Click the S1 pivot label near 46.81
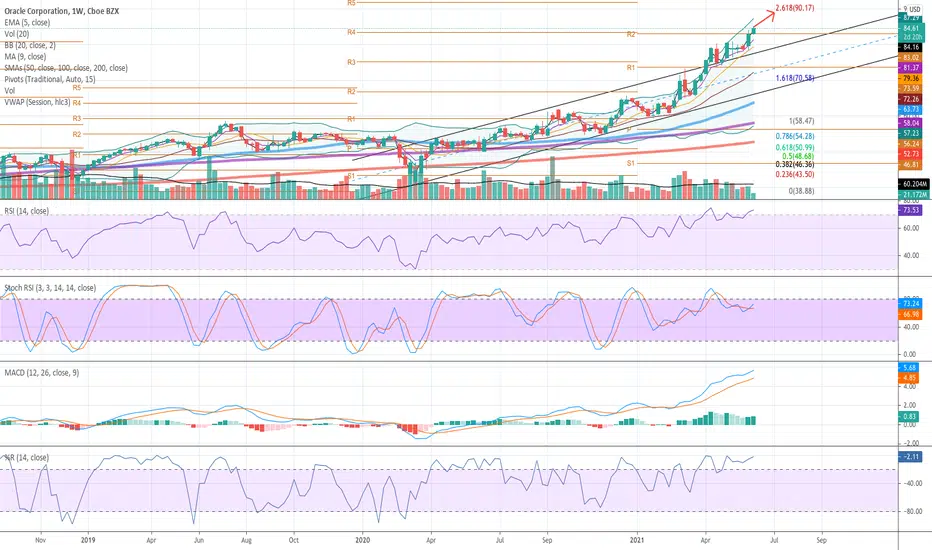Image resolution: width=932 pixels, height=550 pixels. [631, 163]
